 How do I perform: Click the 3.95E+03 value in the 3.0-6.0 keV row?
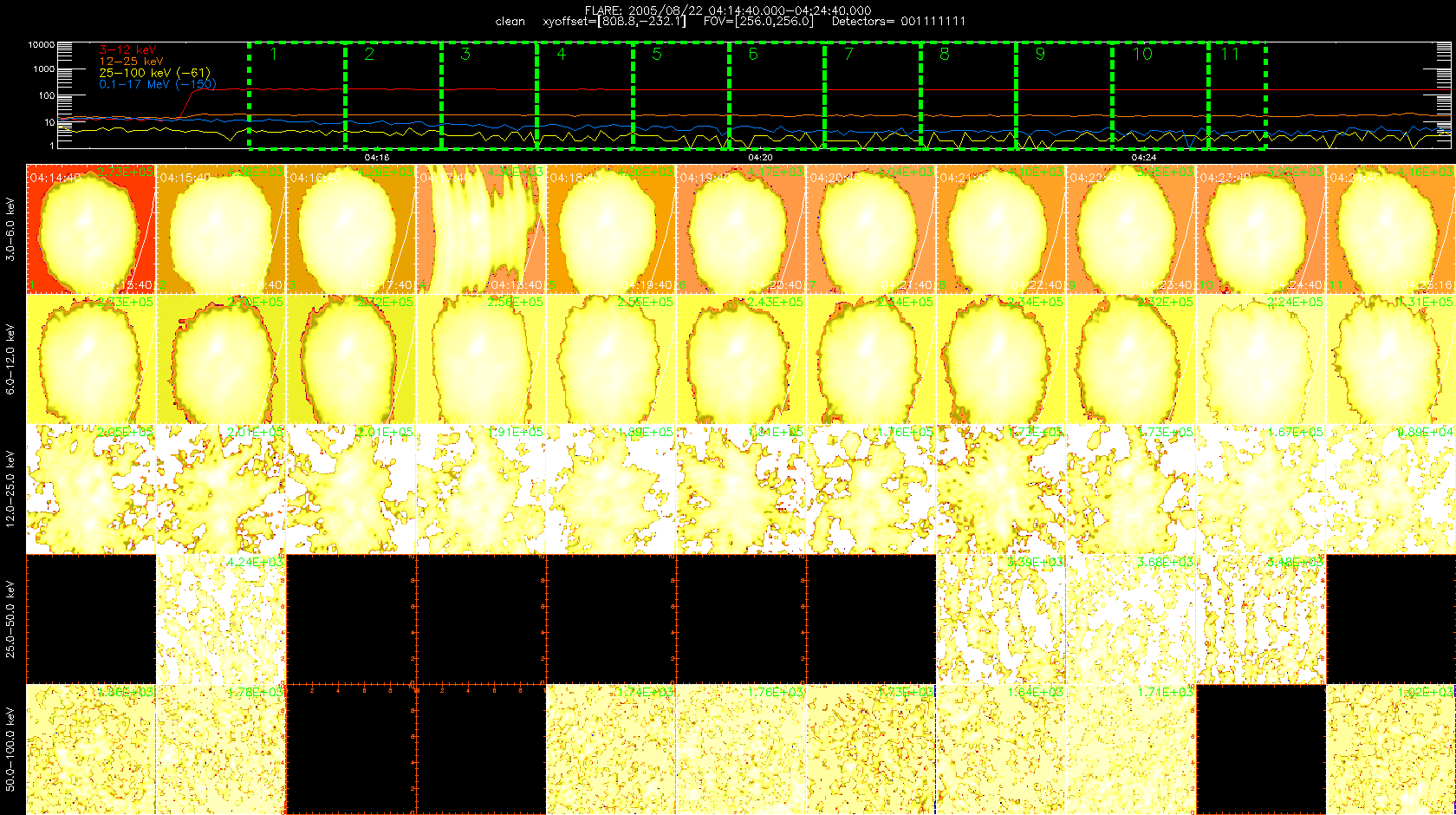coord(1165,172)
